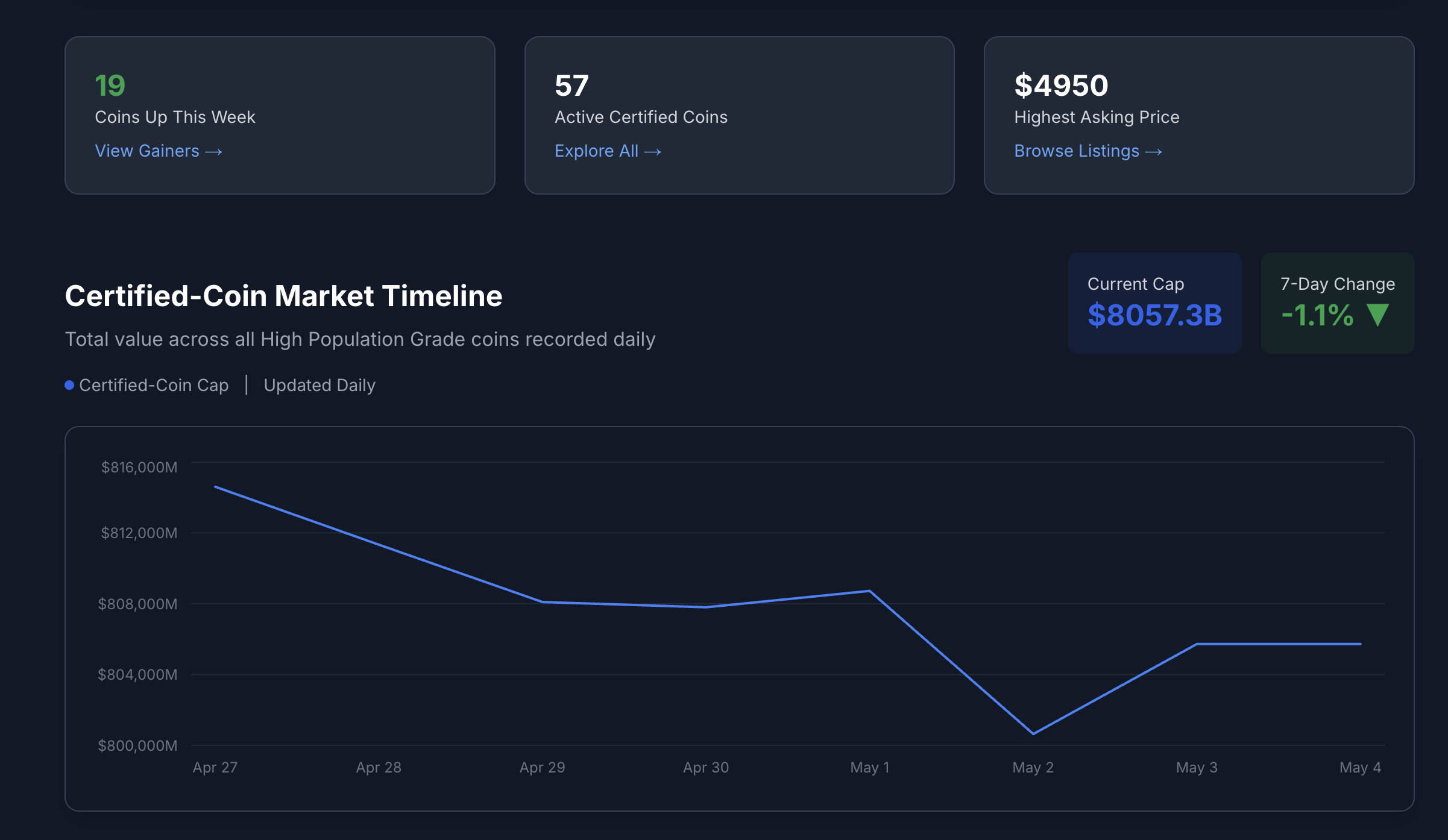Click the Certified-Coin Cap legend label
The image size is (1448, 840).
pyautogui.click(x=154, y=385)
